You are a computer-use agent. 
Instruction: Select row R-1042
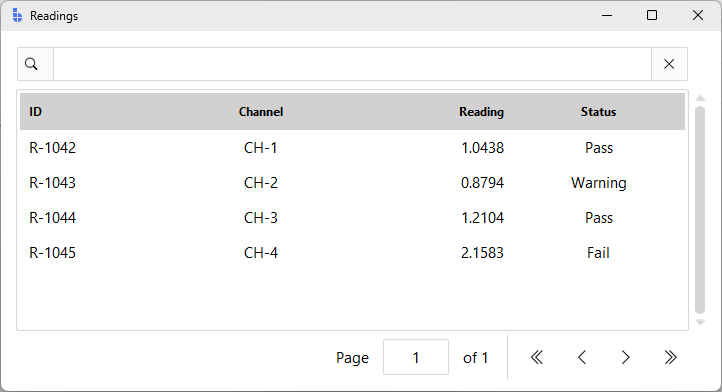click(x=352, y=148)
